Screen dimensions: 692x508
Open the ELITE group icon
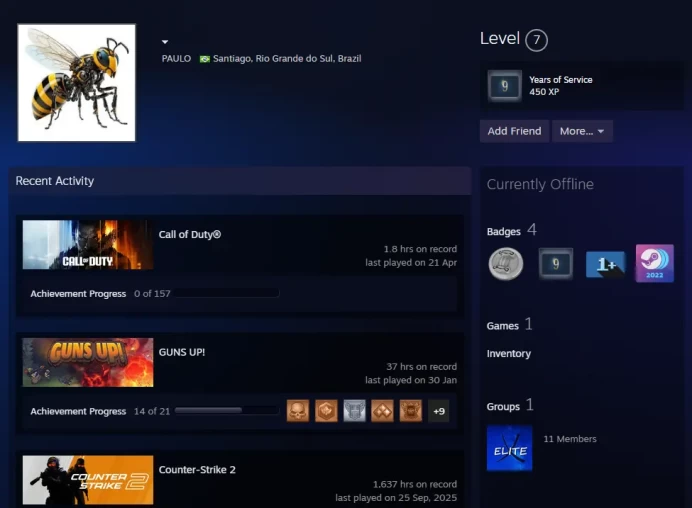tap(510, 448)
